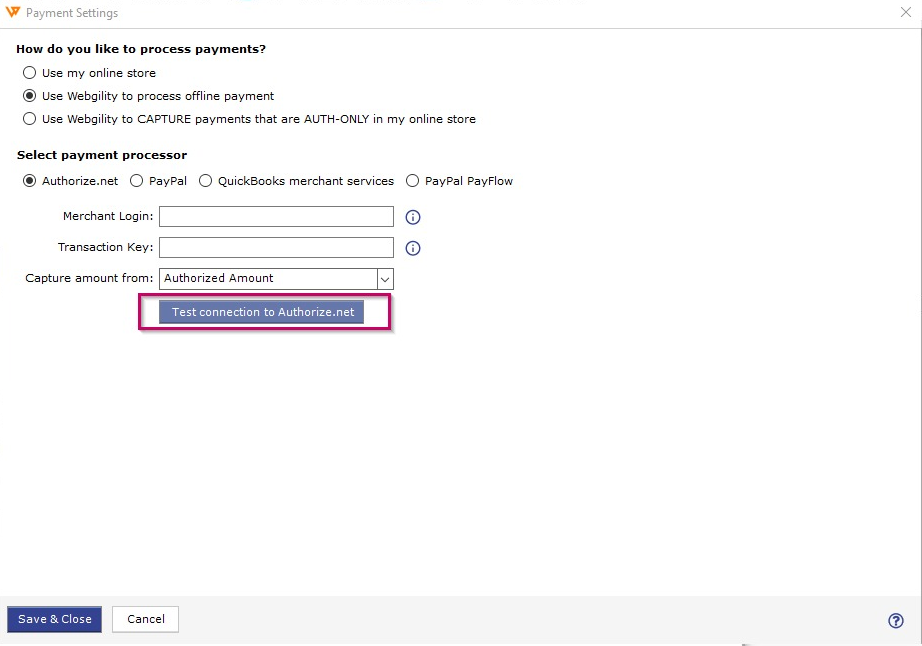This screenshot has height=646, width=922.
Task: Open info tooltip beside Merchant Login
Action: pos(413,217)
